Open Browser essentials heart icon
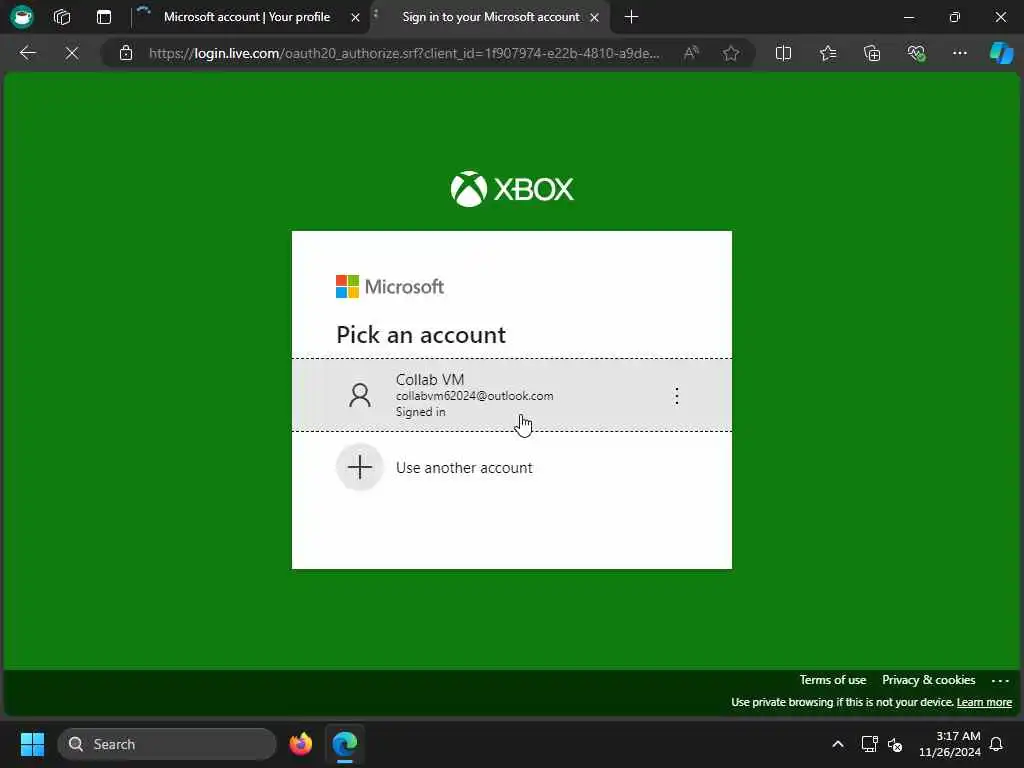 [916, 53]
